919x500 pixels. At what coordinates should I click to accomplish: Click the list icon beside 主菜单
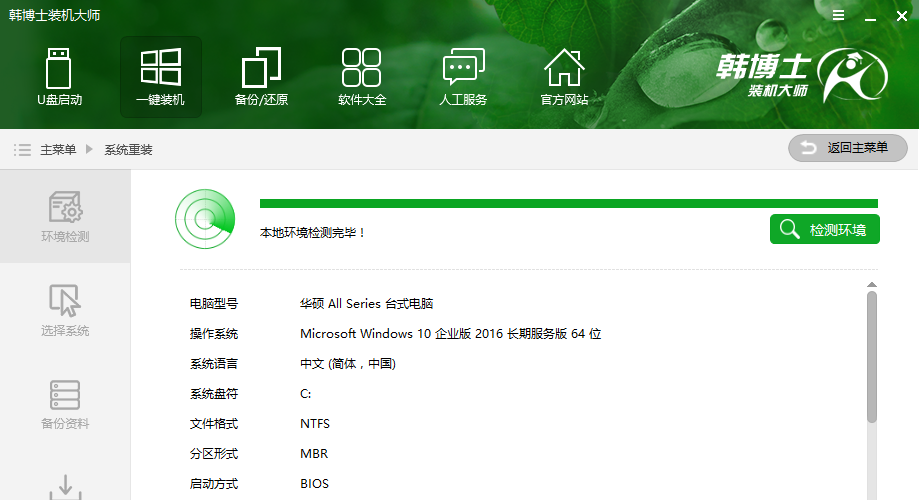(22, 150)
